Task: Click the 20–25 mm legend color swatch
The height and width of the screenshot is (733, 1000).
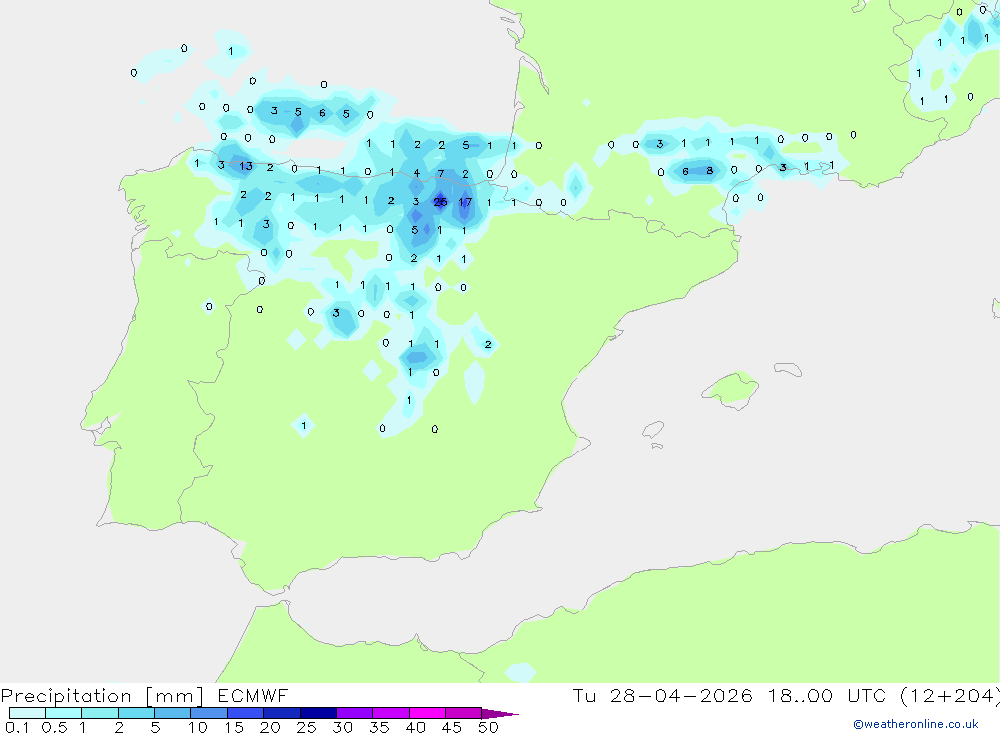Action: (282, 713)
